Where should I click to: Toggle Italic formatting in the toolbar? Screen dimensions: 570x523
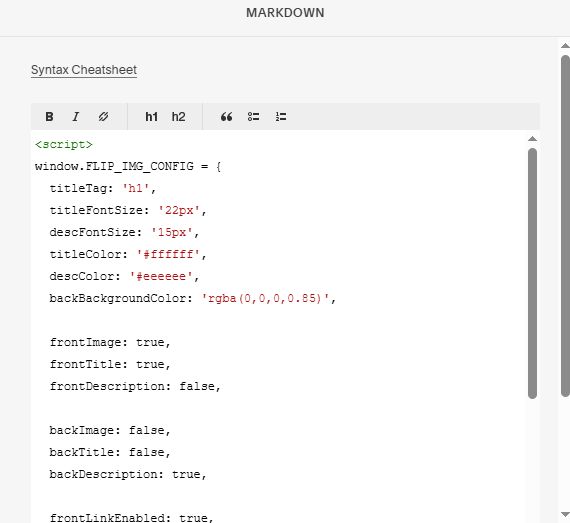click(76, 117)
